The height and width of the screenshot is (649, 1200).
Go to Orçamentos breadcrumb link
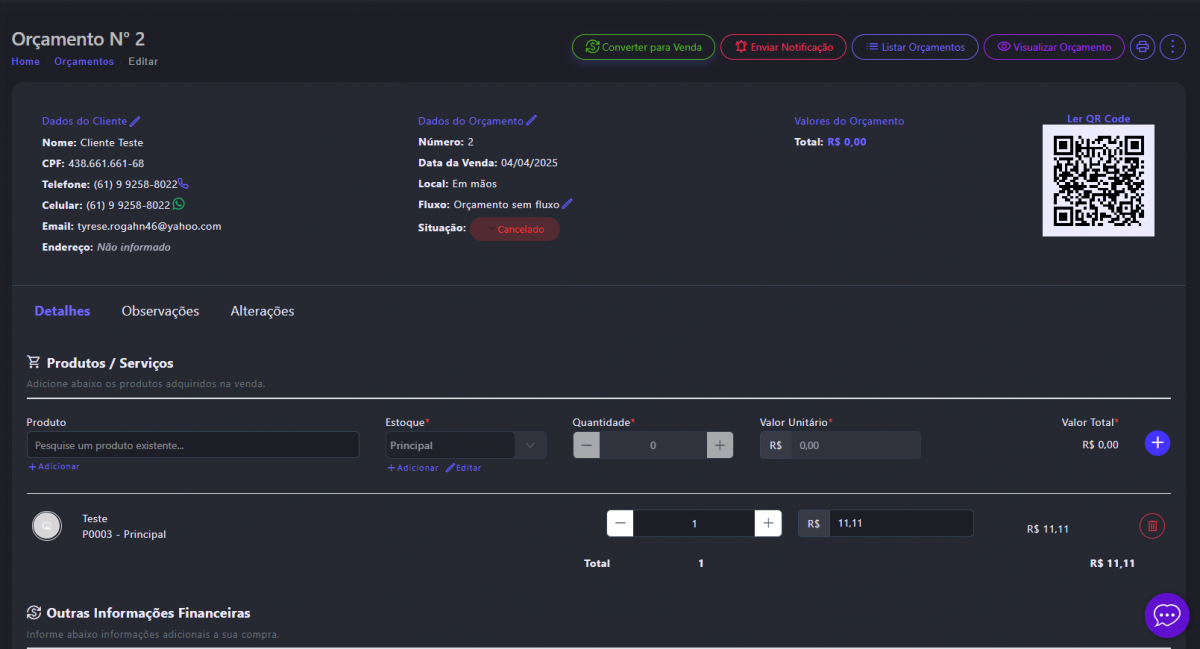point(84,62)
